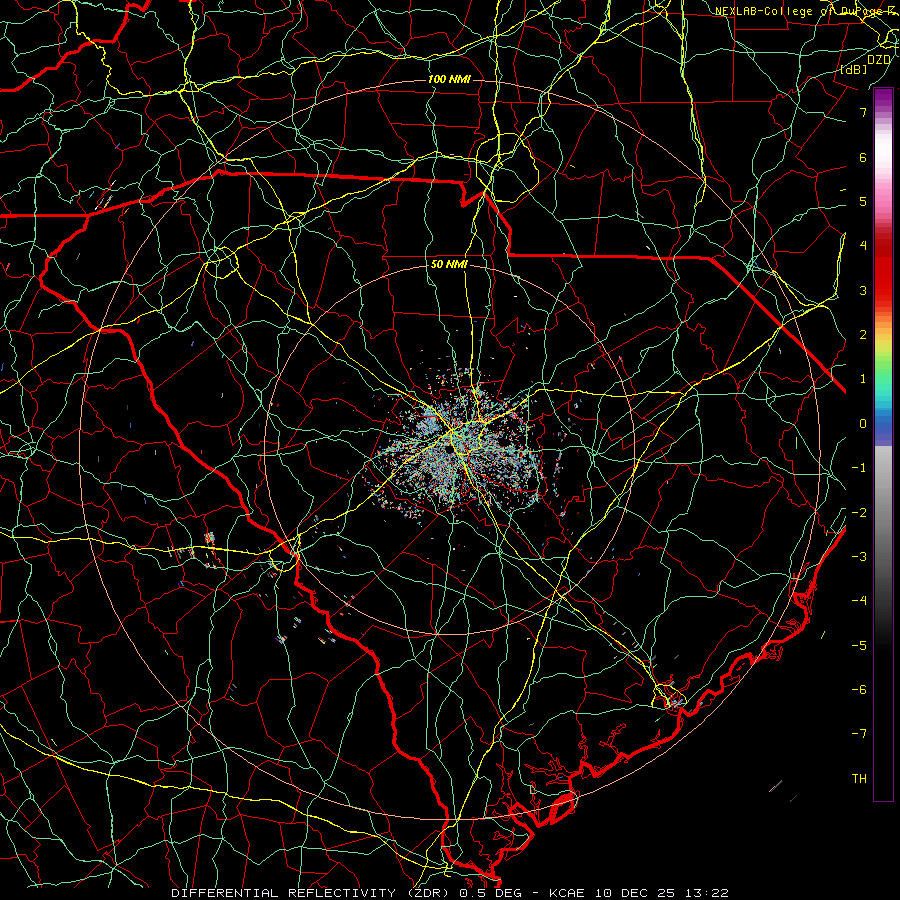Click the [dB] units label

pos(854,69)
